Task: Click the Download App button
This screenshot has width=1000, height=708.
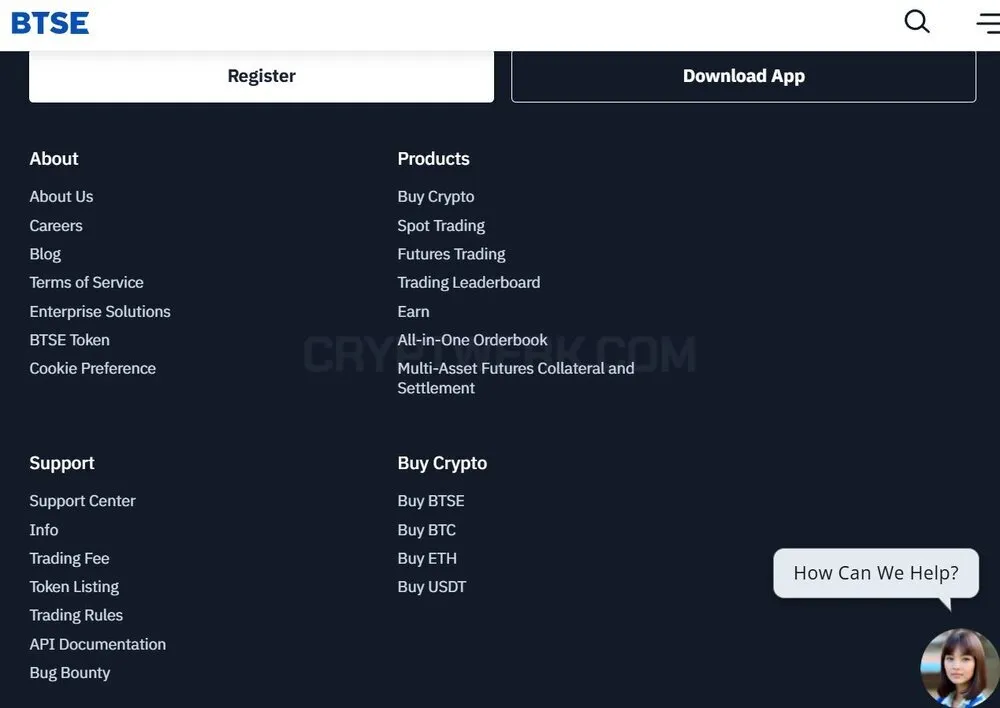Action: pos(744,76)
